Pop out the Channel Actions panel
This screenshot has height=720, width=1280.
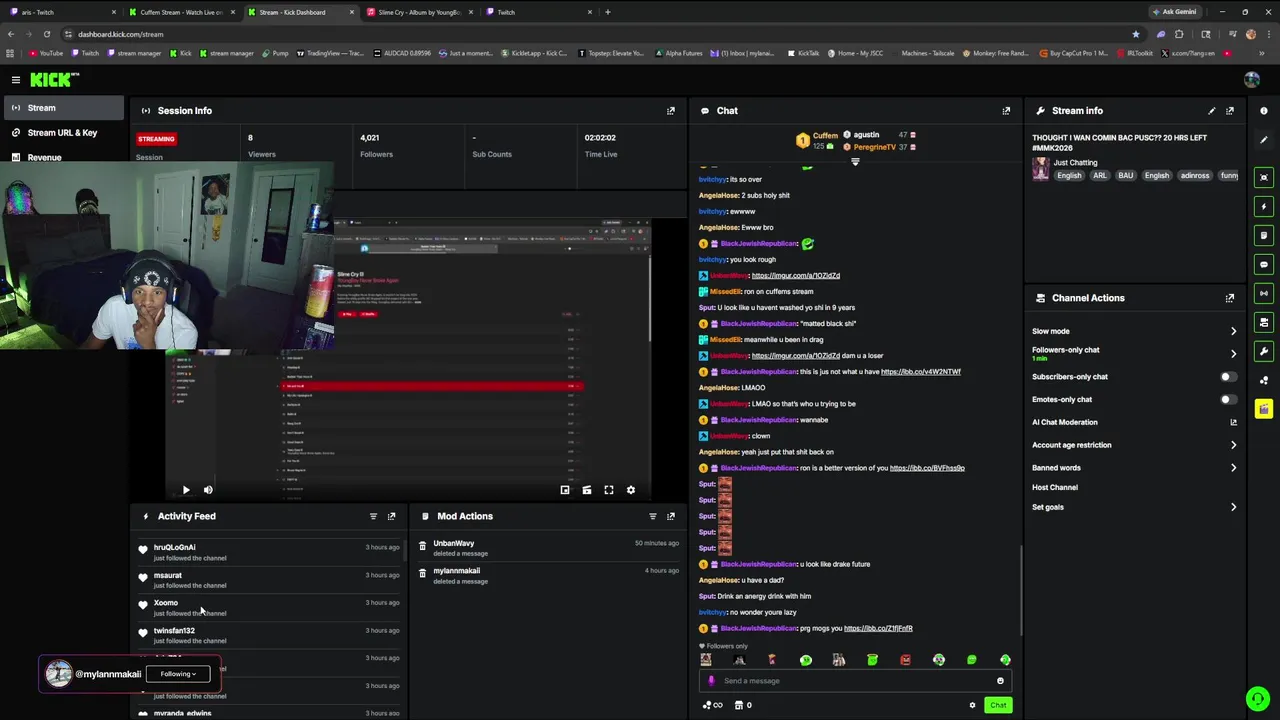(1230, 298)
